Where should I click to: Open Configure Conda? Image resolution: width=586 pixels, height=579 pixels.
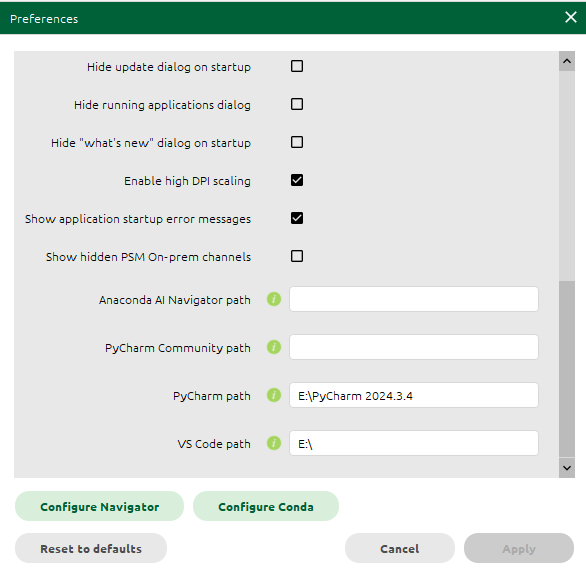tap(266, 506)
